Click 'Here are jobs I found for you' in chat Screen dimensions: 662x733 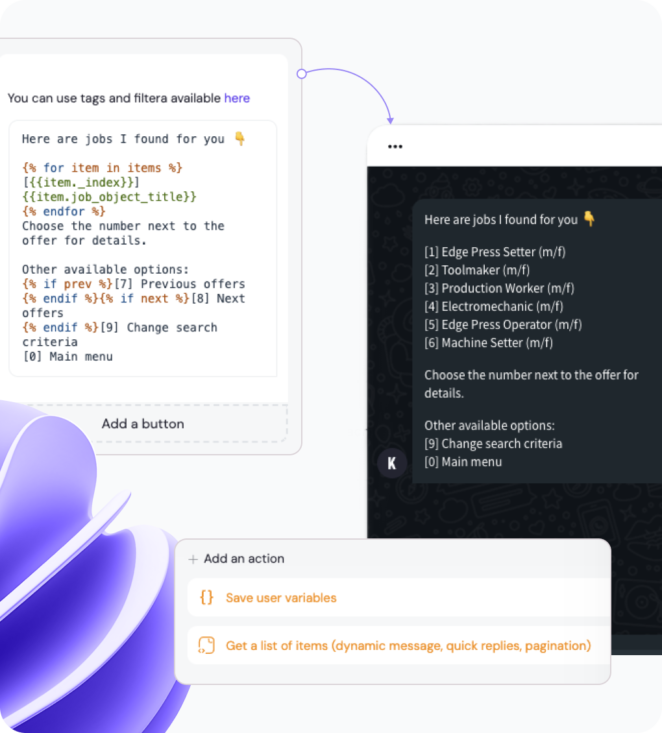click(501, 220)
